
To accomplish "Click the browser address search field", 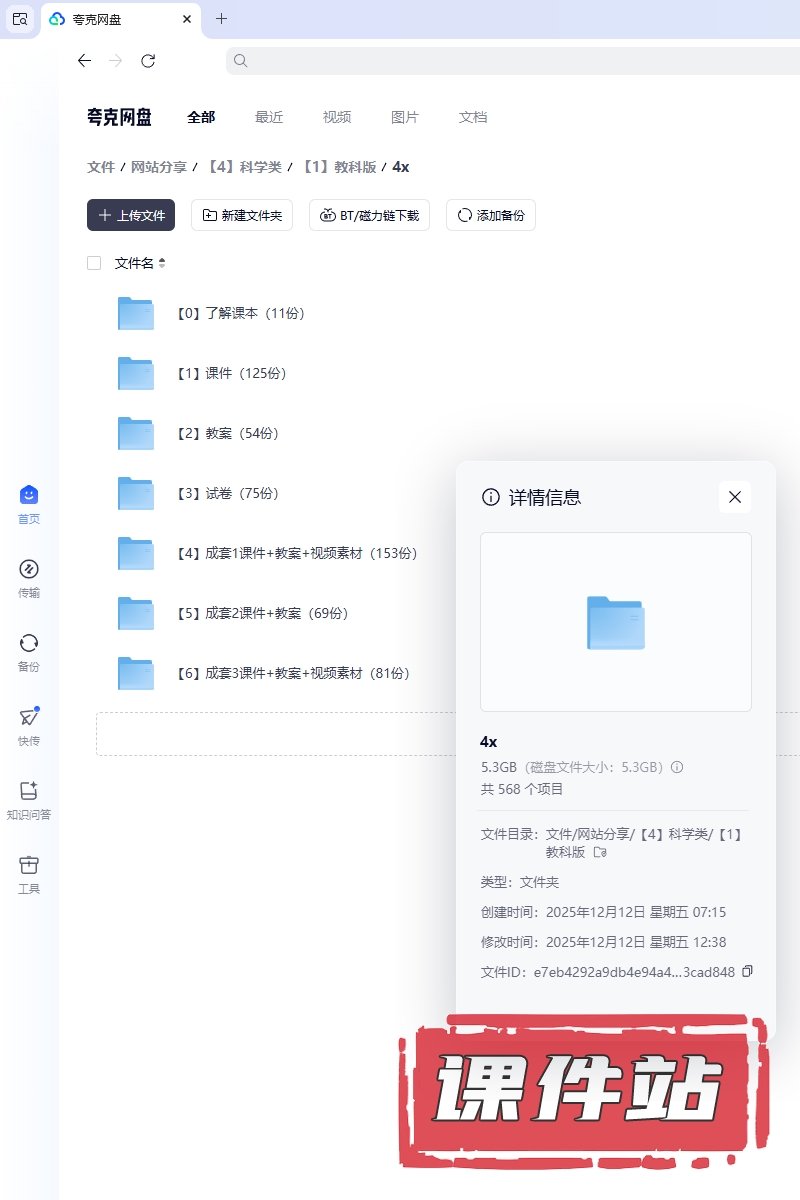I will tap(500, 61).
